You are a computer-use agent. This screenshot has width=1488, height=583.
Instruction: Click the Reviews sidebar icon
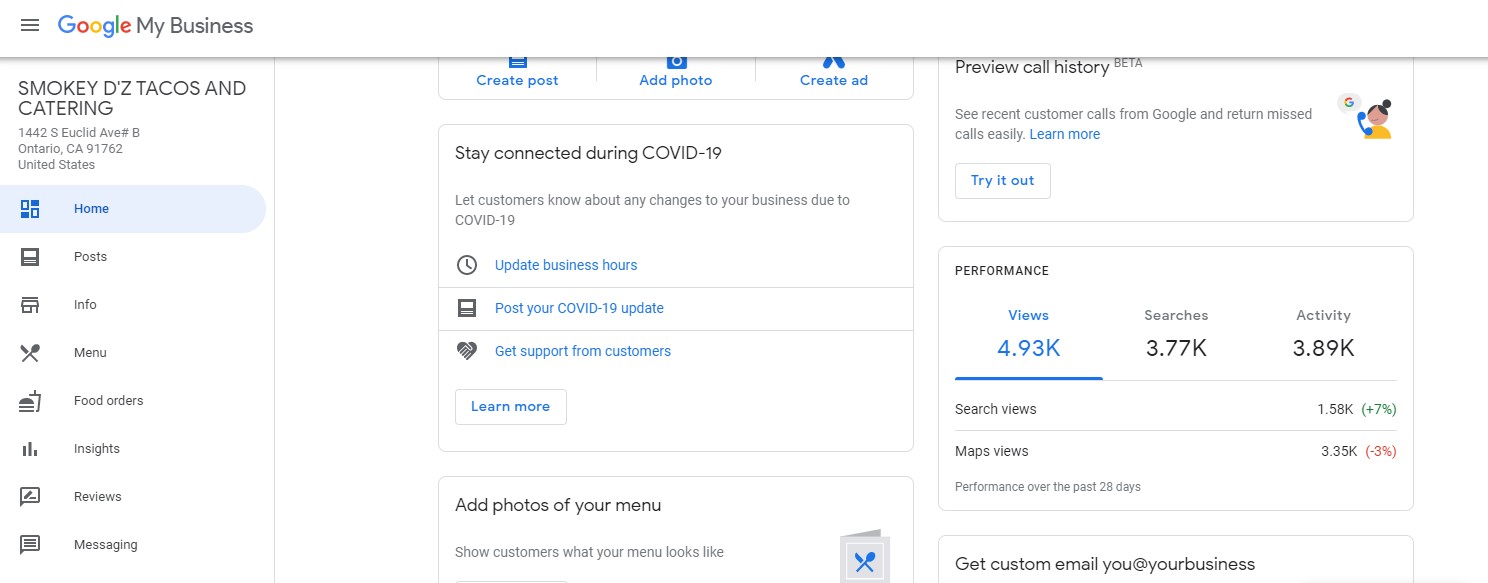30,497
